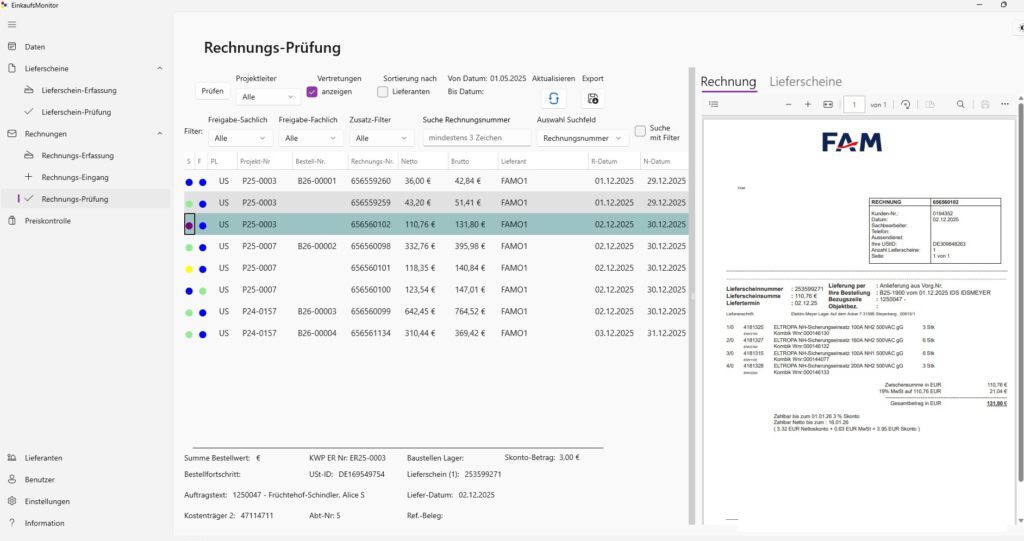The image size is (1024, 541).
Task: Click the Benutzer person icon
Action: (12, 480)
